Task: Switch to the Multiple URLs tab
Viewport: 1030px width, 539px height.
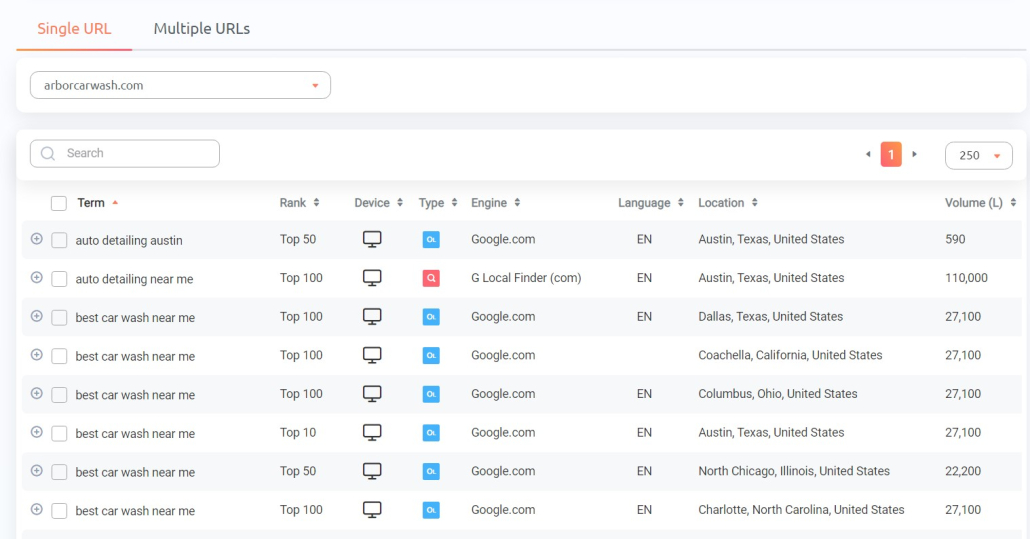Action: [202, 29]
